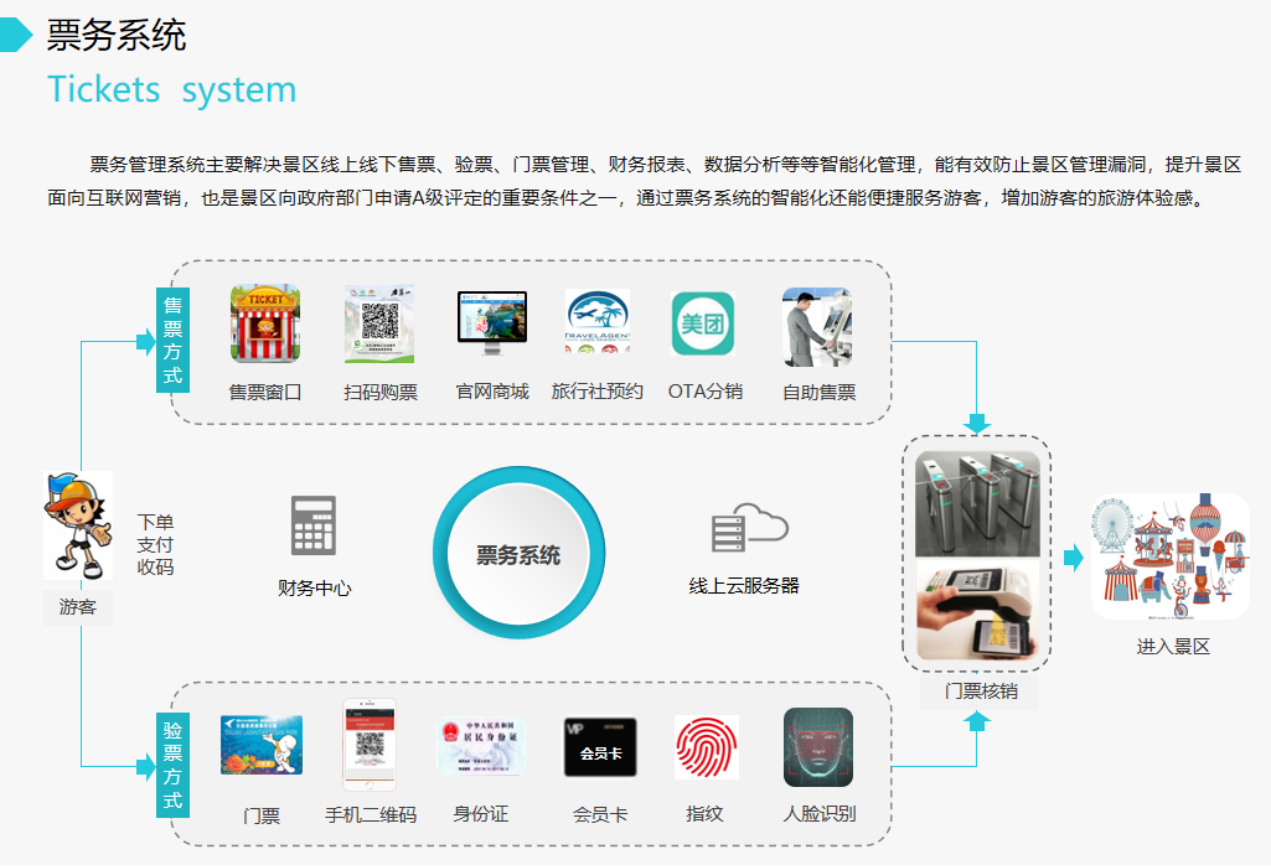Viewport: 1271px width, 866px height.
Task: Click the 门票 ticket card image
Action: (x=262, y=745)
